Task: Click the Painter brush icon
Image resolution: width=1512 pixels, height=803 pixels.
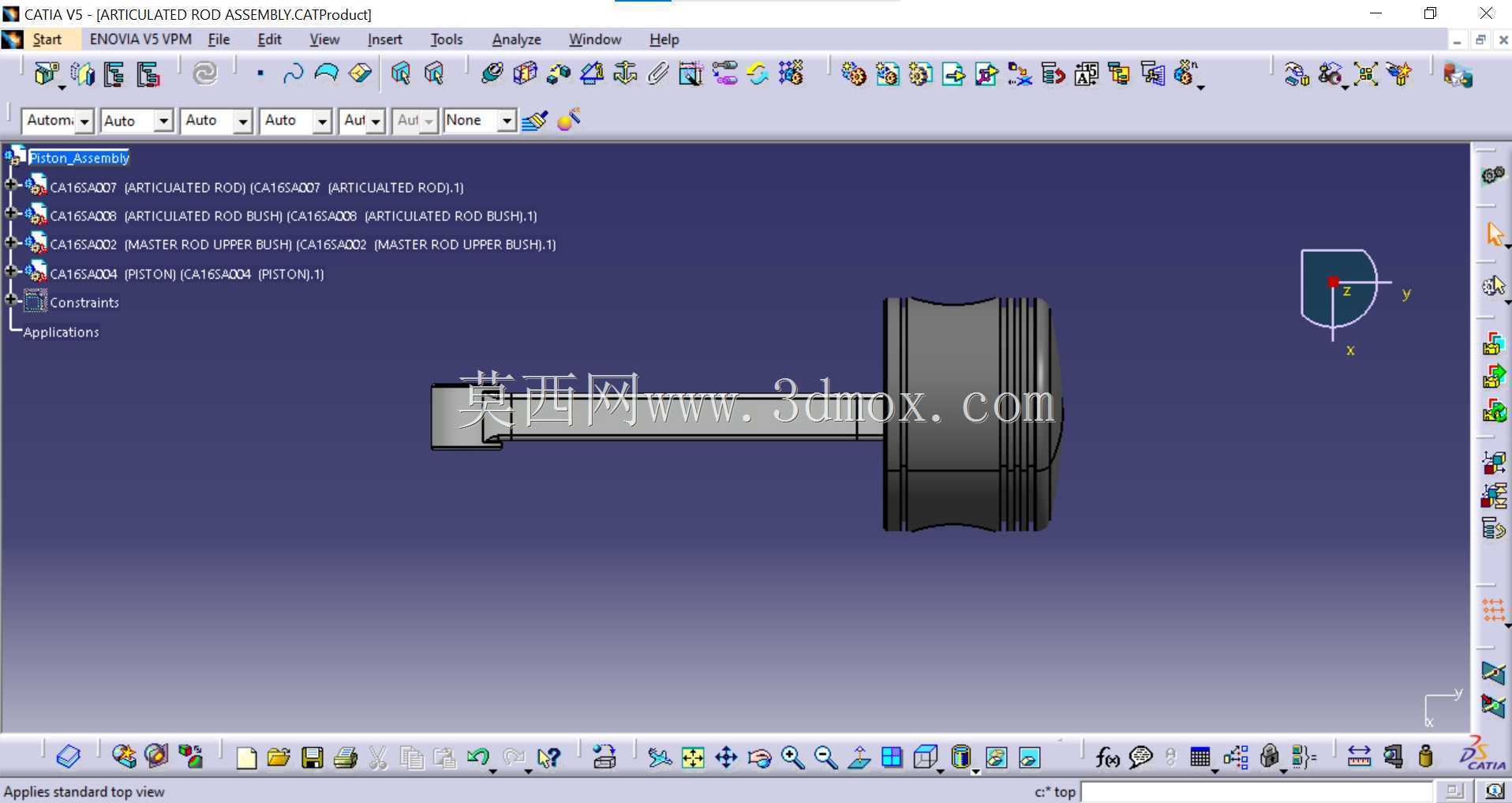Action: coord(534,121)
